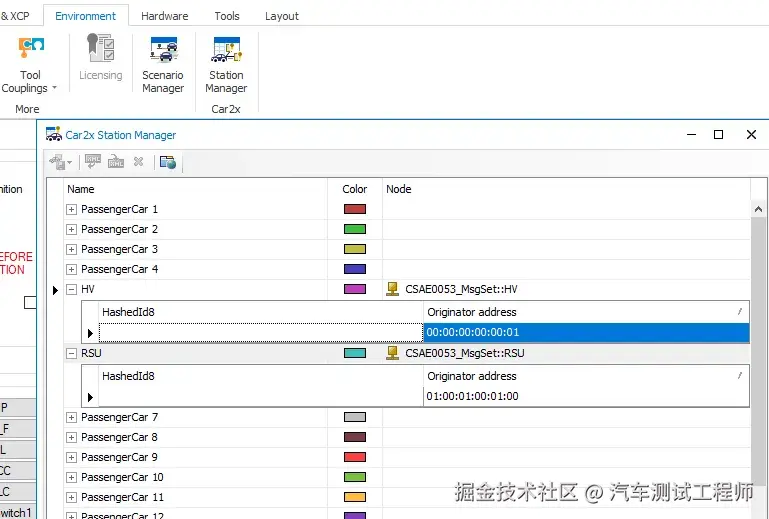Expand the PassengerCar 10 row
769x519 pixels.
(72, 477)
